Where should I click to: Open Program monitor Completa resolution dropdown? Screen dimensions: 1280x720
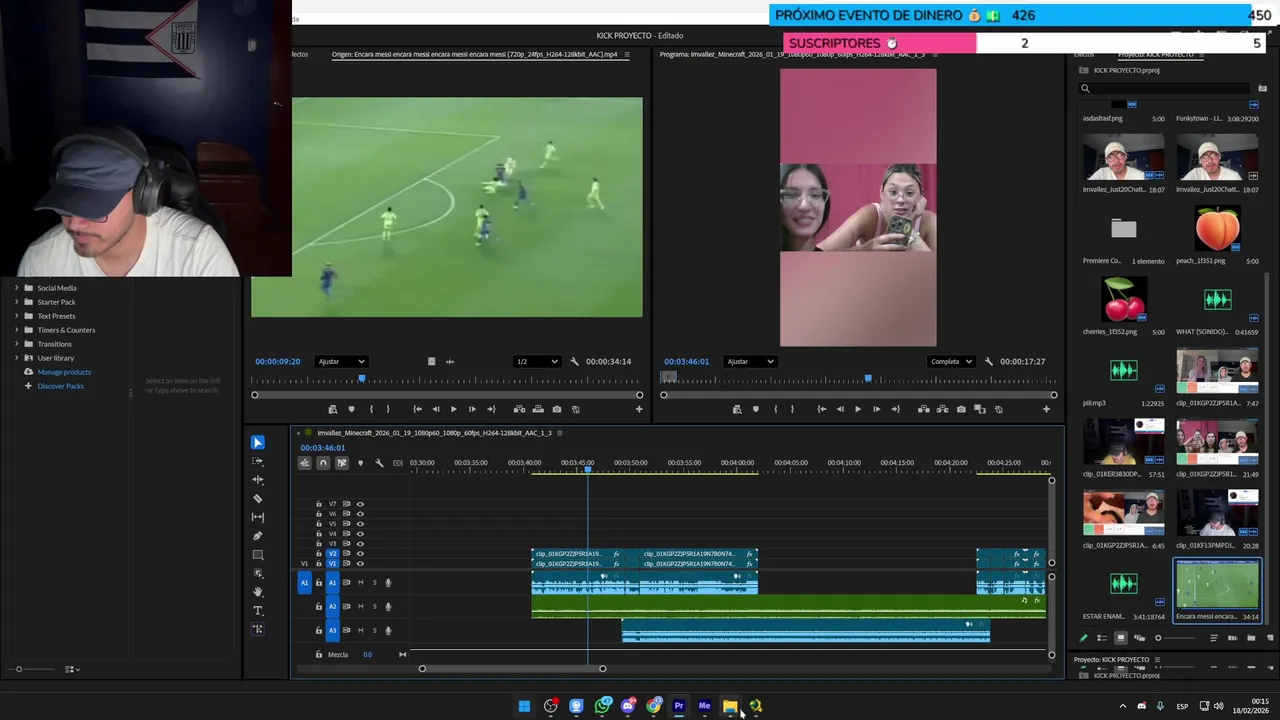(950, 361)
